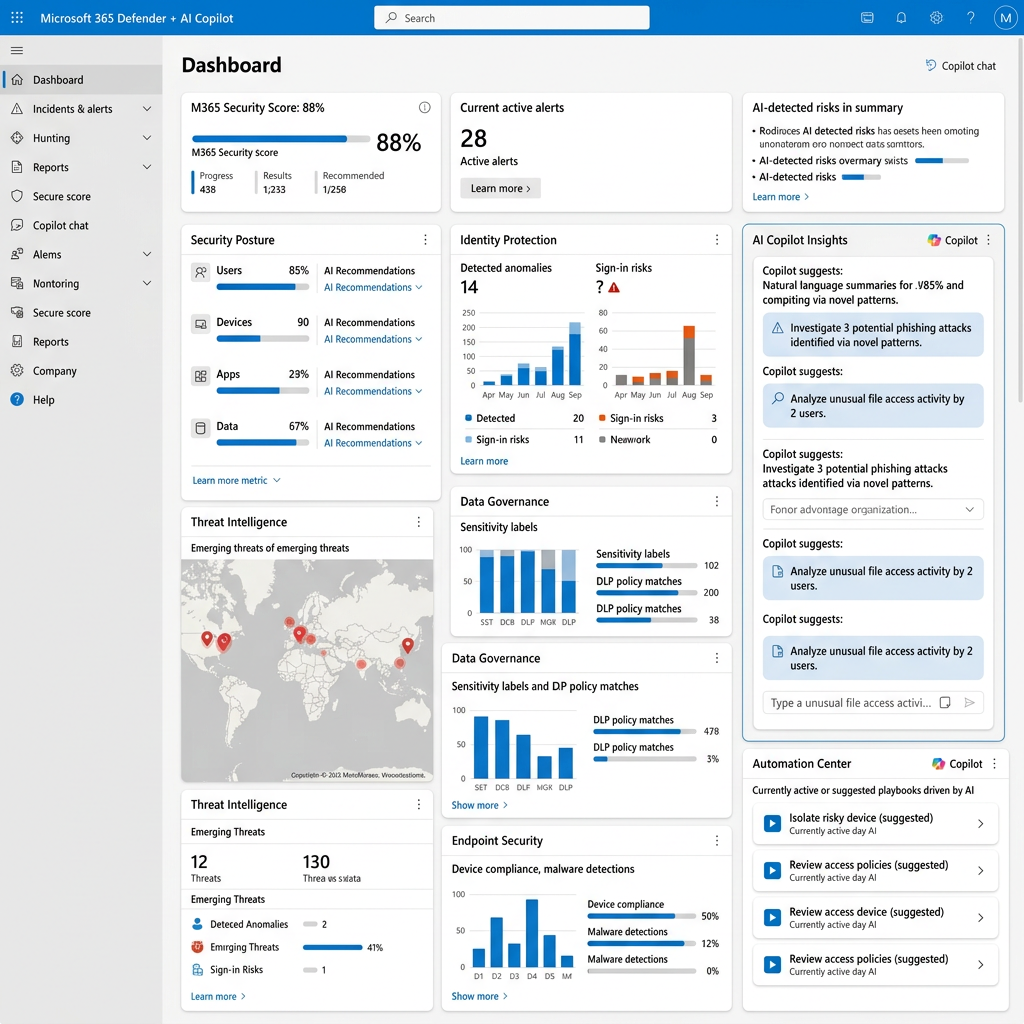Expand the Nontoring sidebar section
Screen dimensions: 1024x1024
point(147,283)
